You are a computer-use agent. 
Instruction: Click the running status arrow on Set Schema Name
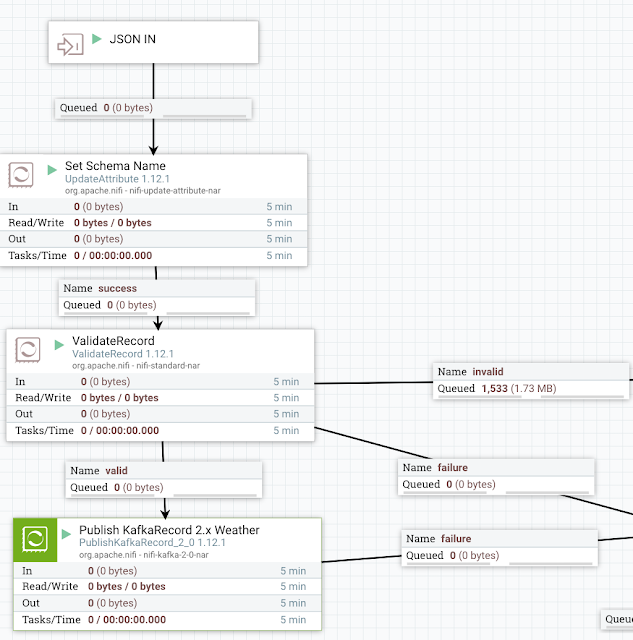pos(52,168)
